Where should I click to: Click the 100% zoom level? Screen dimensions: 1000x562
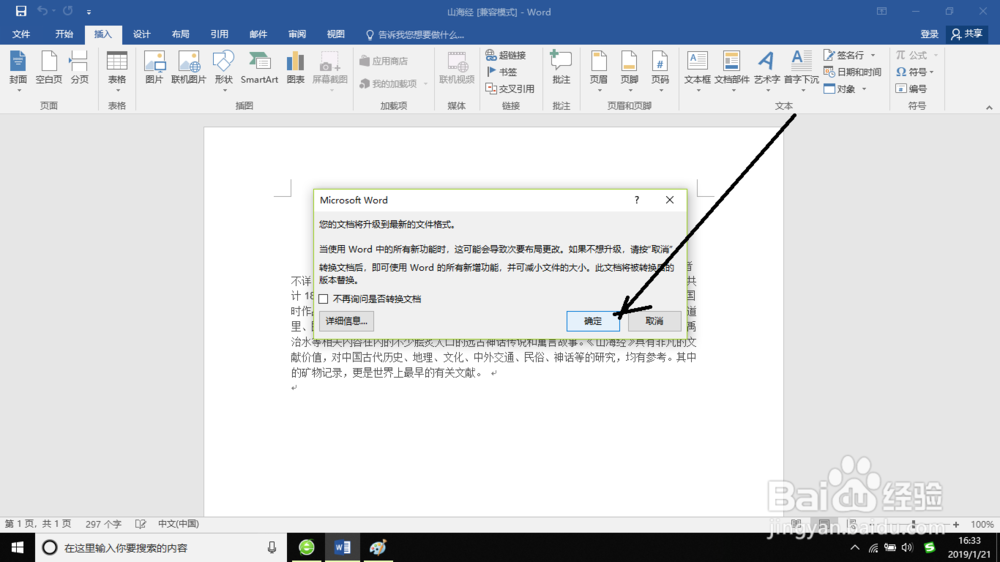(x=982, y=524)
